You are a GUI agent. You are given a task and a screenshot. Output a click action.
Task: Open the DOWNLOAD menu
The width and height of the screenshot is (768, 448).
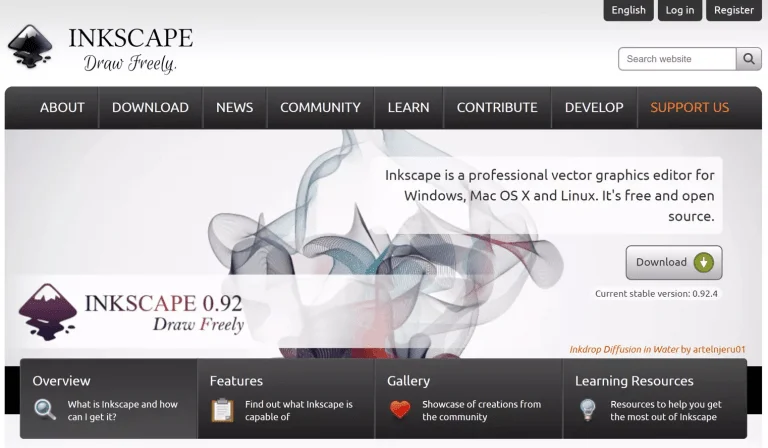(150, 108)
